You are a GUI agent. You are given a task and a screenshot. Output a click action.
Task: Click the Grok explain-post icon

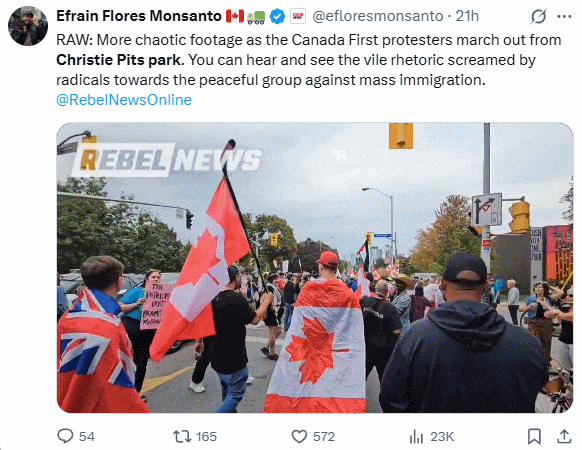(538, 16)
